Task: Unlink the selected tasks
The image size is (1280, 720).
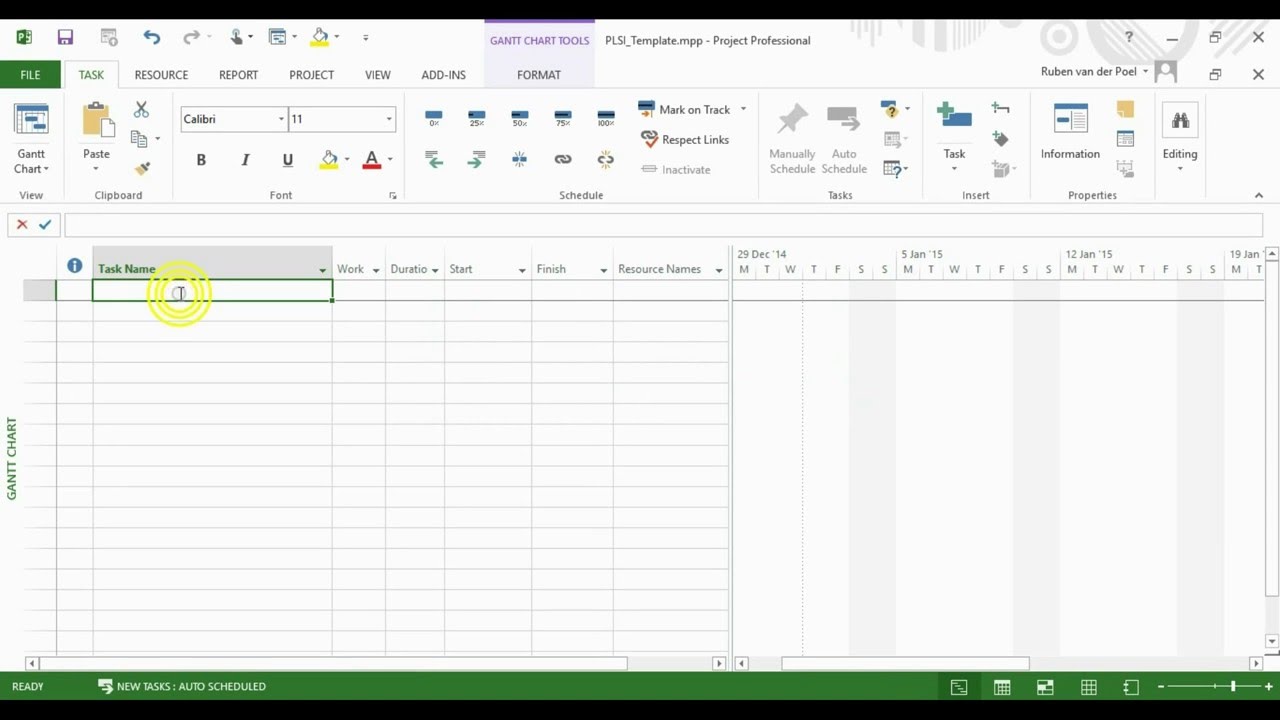Action: pyautogui.click(x=606, y=159)
